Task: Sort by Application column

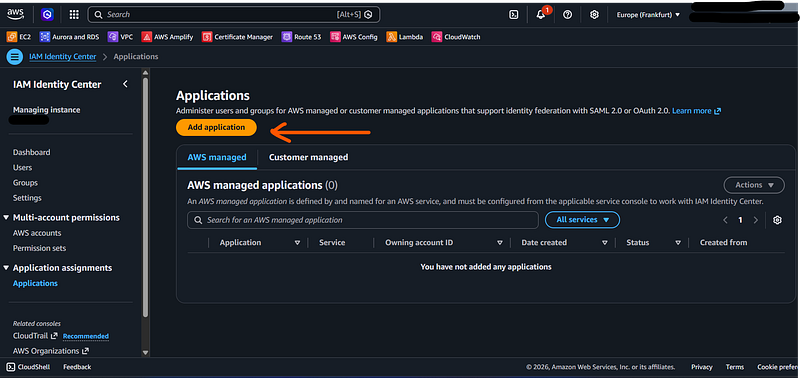Action: [x=297, y=243]
